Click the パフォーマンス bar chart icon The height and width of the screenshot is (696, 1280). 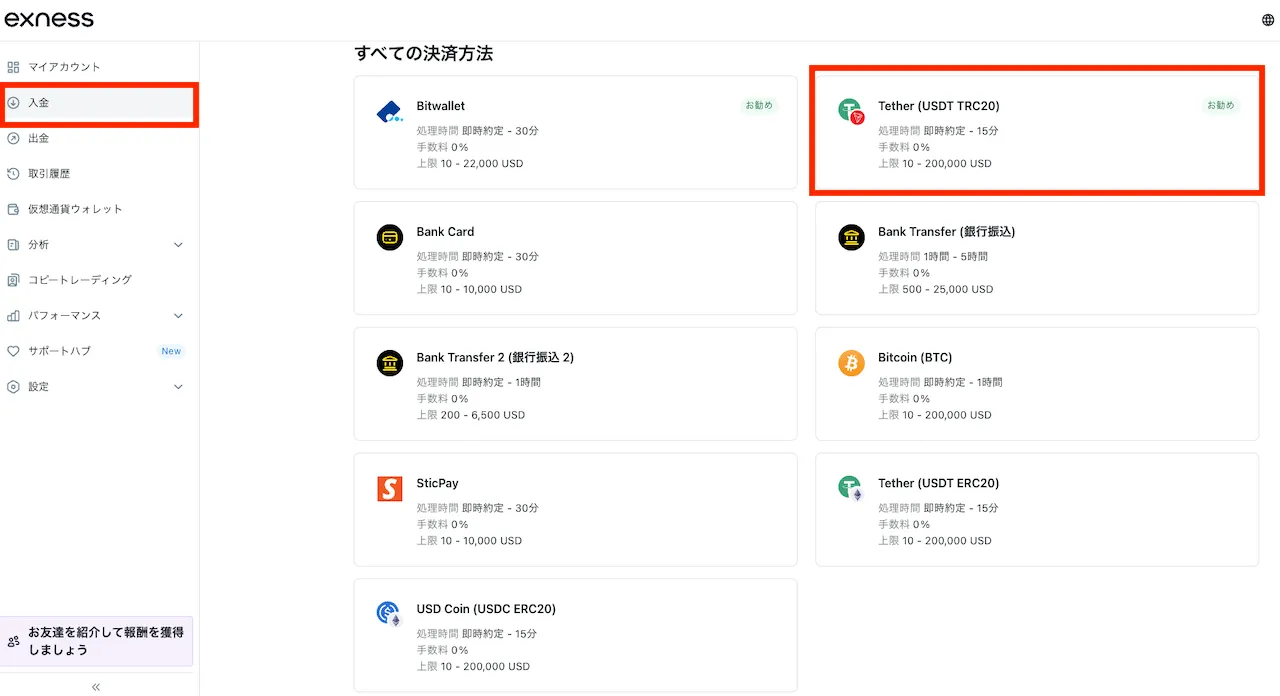coord(13,316)
